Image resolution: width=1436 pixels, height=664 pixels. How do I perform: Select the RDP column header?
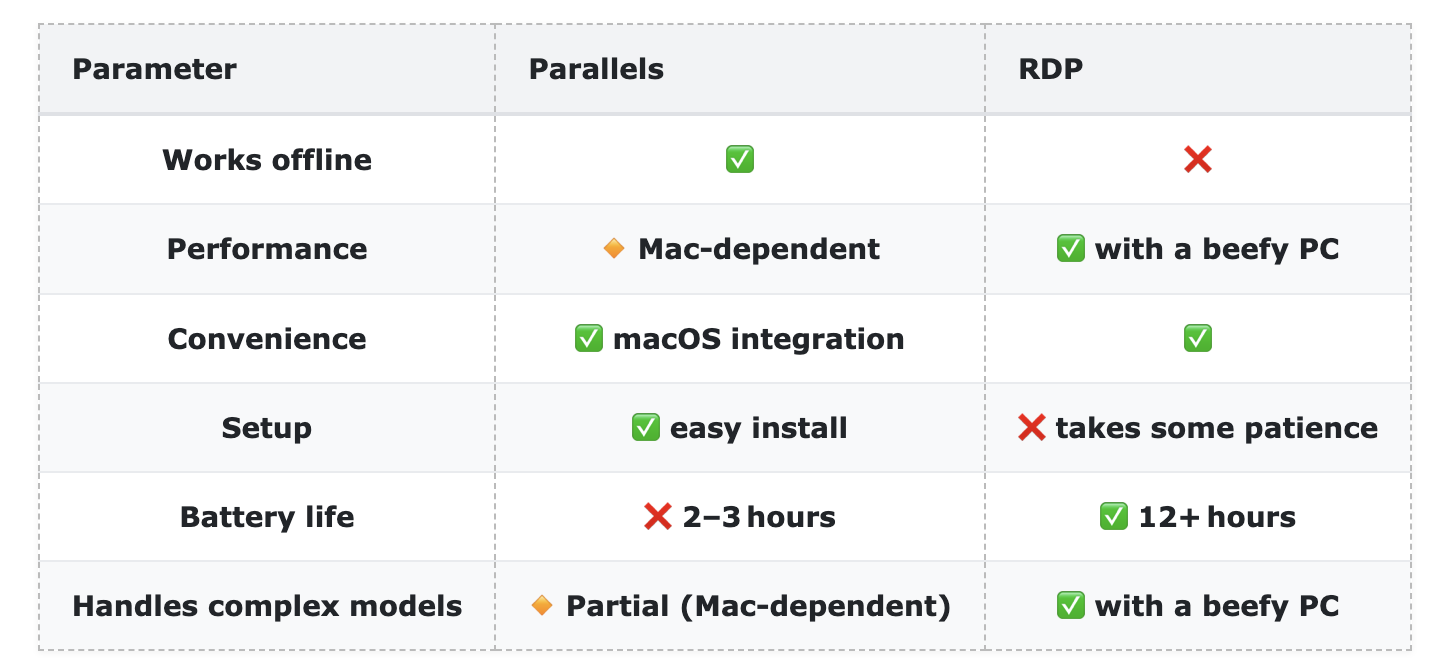point(1050,70)
